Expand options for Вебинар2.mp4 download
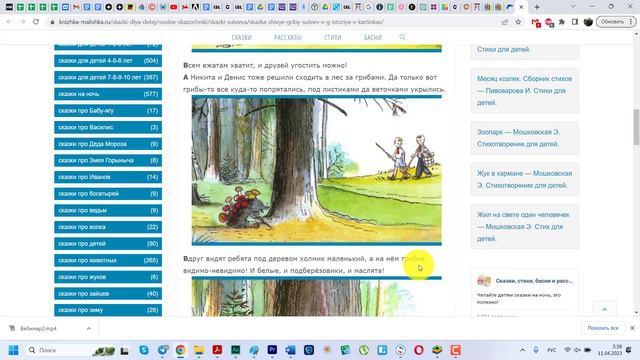640x360 pixels. point(89,328)
